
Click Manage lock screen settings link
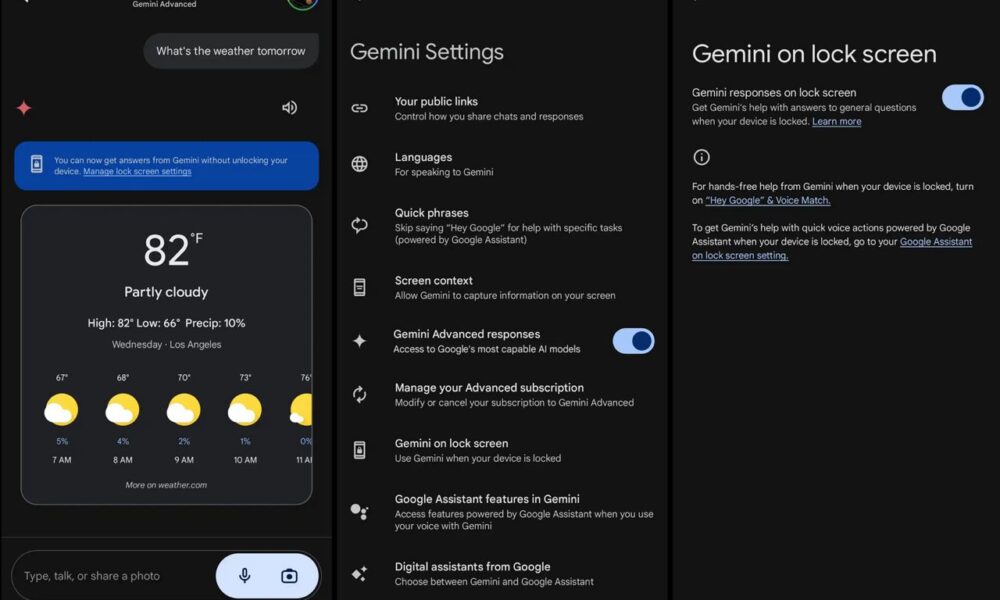tap(137, 172)
